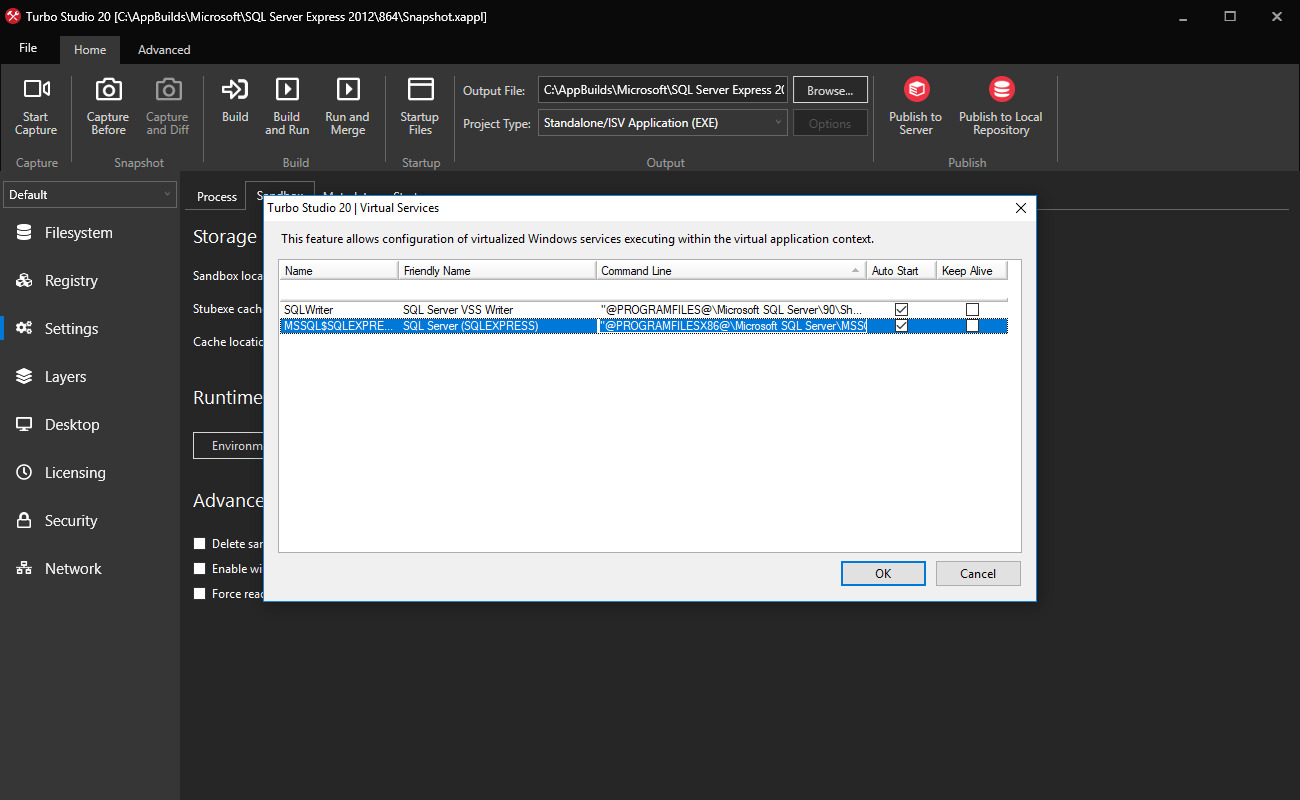
Task: Click the Start Capture camcorder icon
Action: pos(36,90)
